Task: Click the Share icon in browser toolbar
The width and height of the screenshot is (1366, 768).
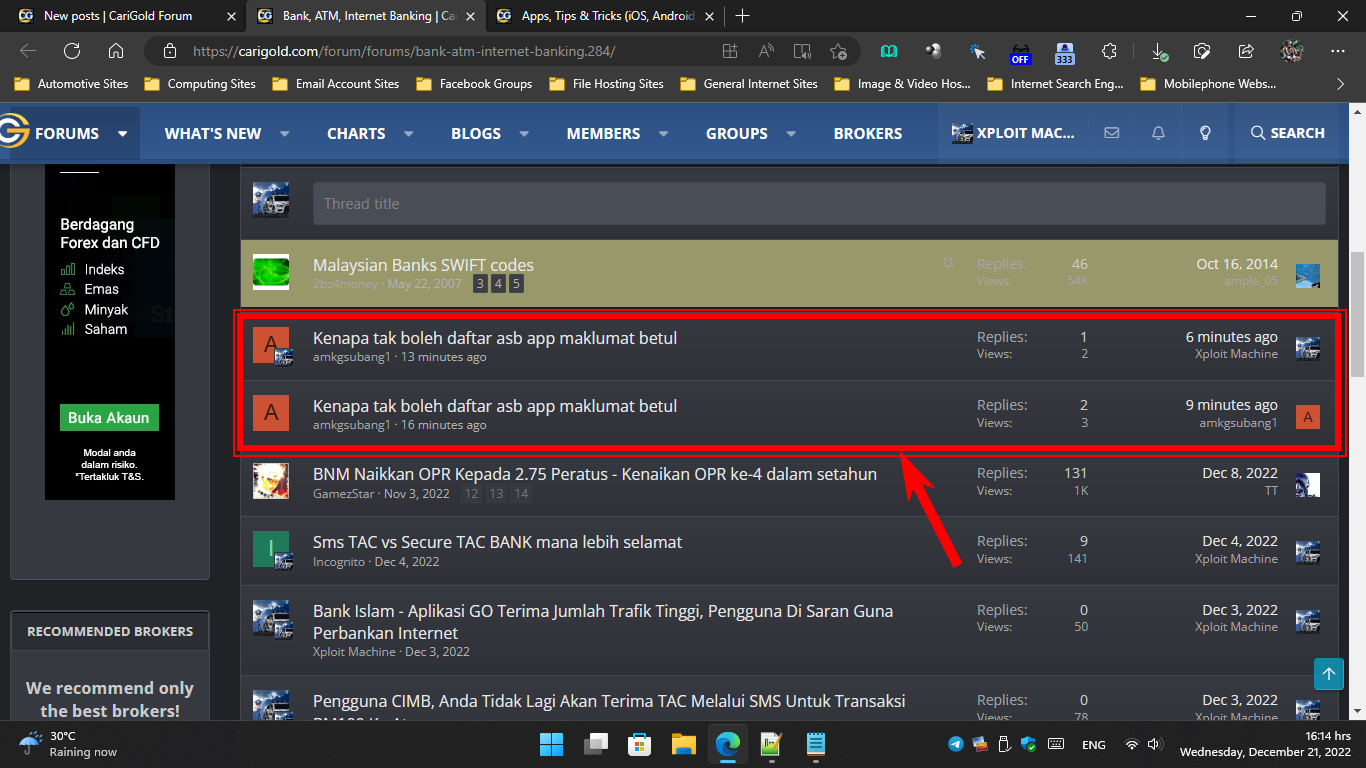Action: (x=1246, y=51)
